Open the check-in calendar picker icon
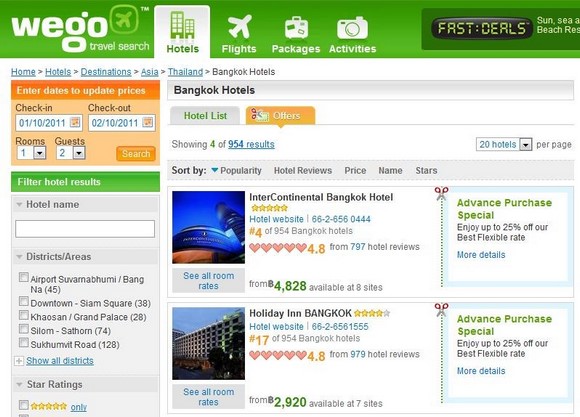 (75, 122)
